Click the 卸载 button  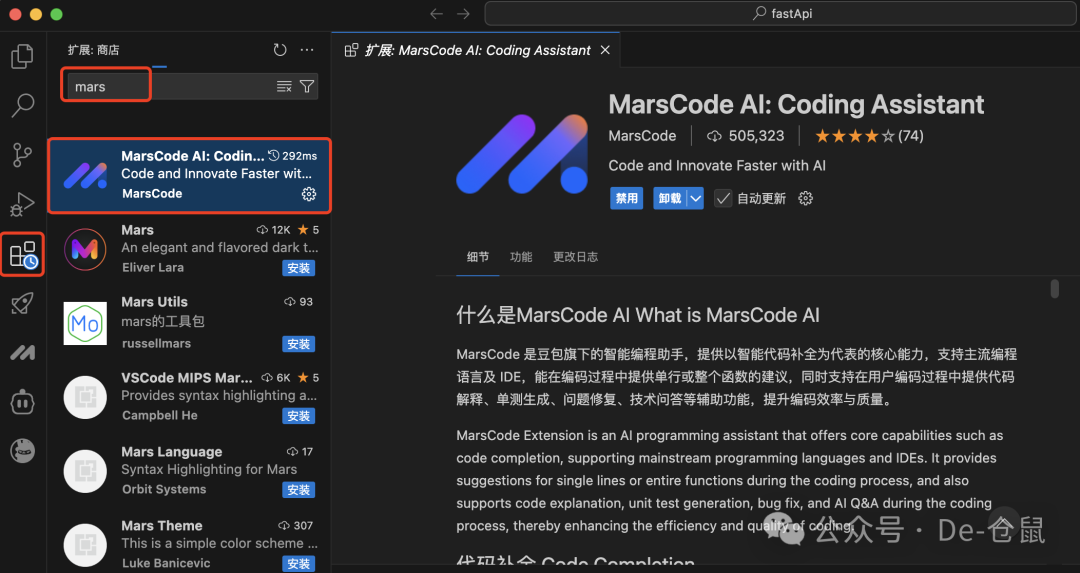click(669, 198)
